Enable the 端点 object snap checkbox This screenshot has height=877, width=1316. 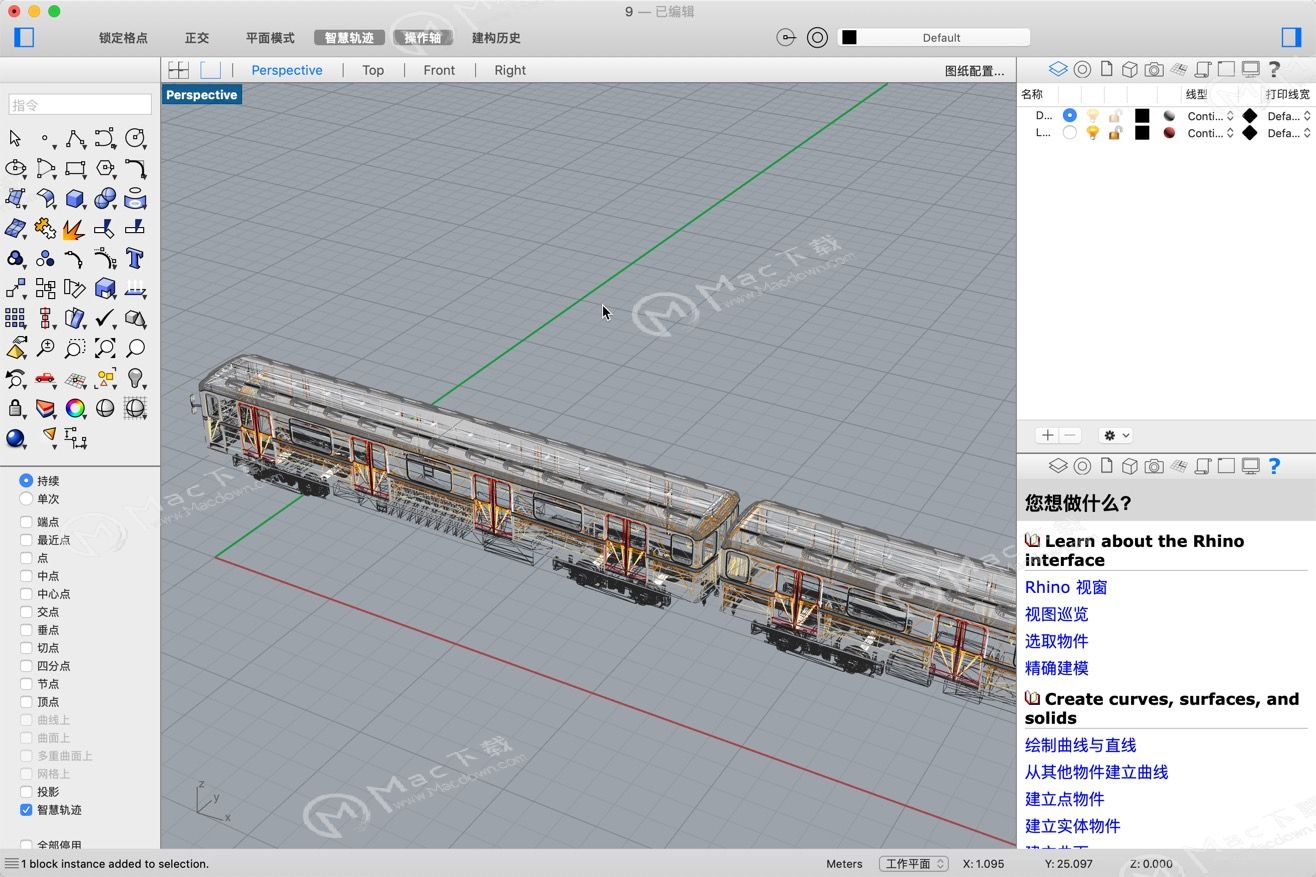[26, 522]
